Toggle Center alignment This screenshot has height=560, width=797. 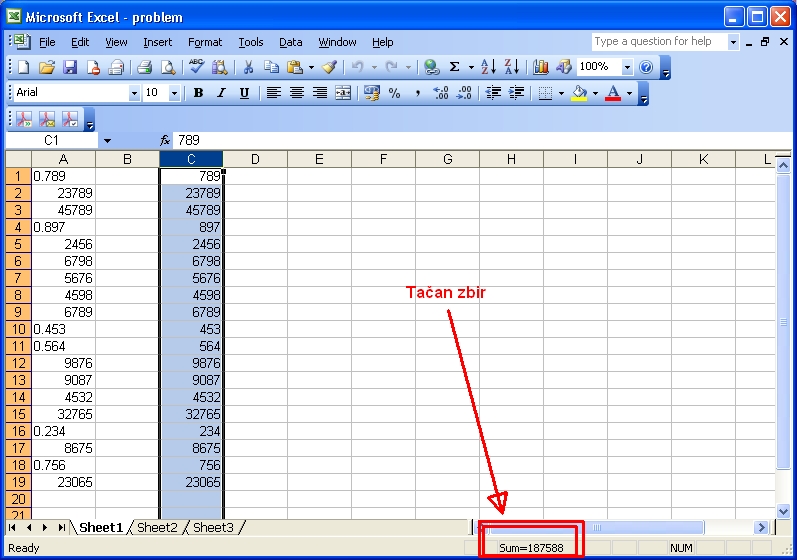click(297, 93)
